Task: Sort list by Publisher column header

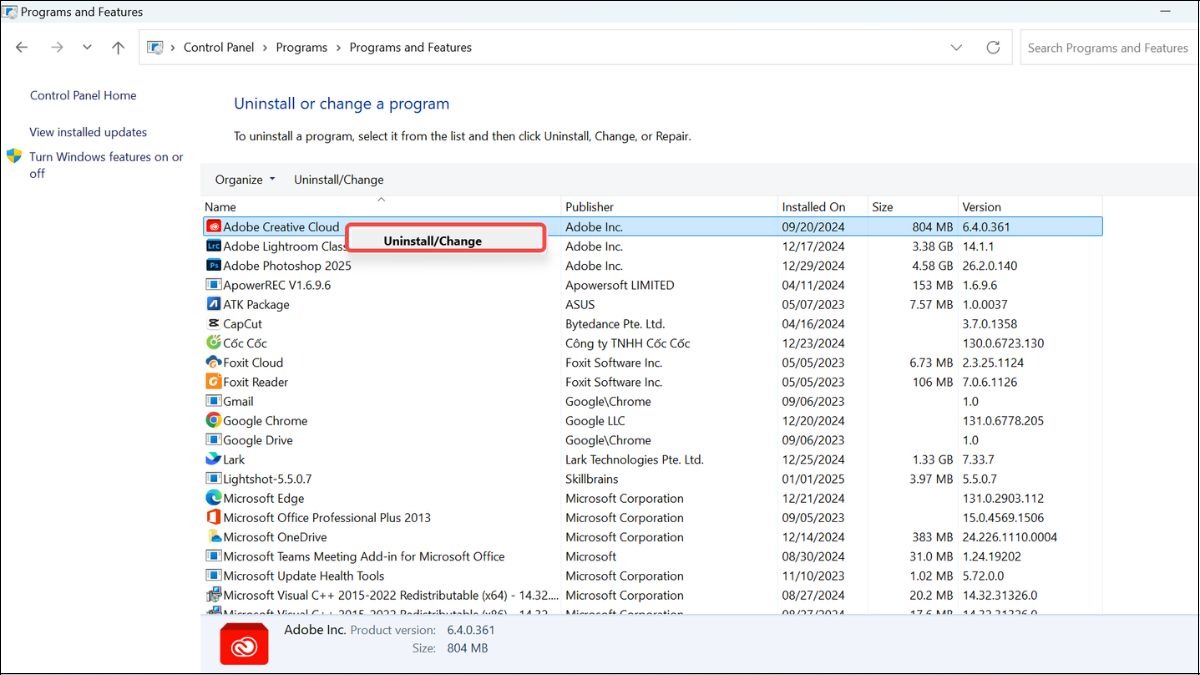Action: coord(669,207)
